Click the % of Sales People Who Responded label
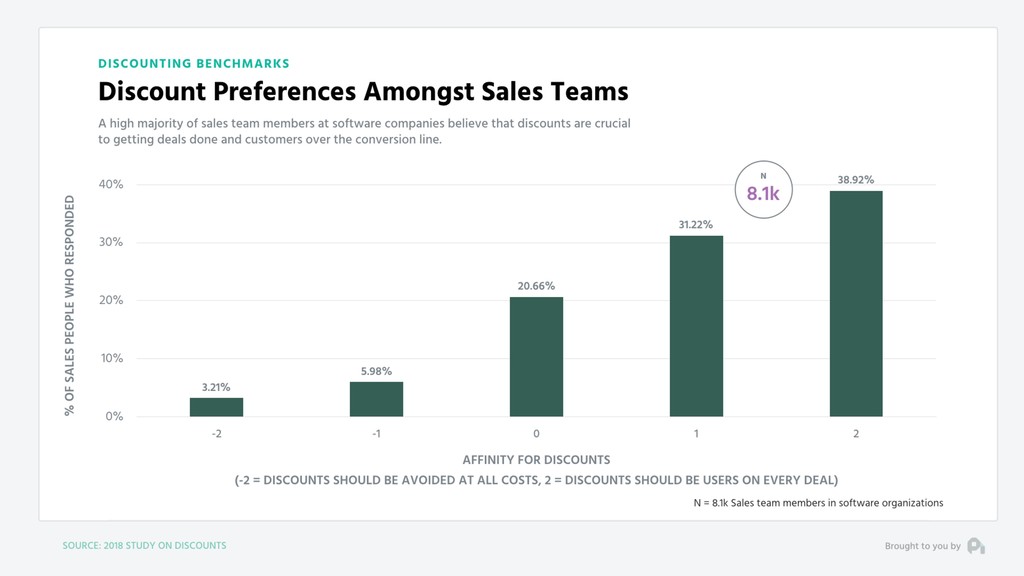Viewport: 1024px width, 576px height. (69, 306)
